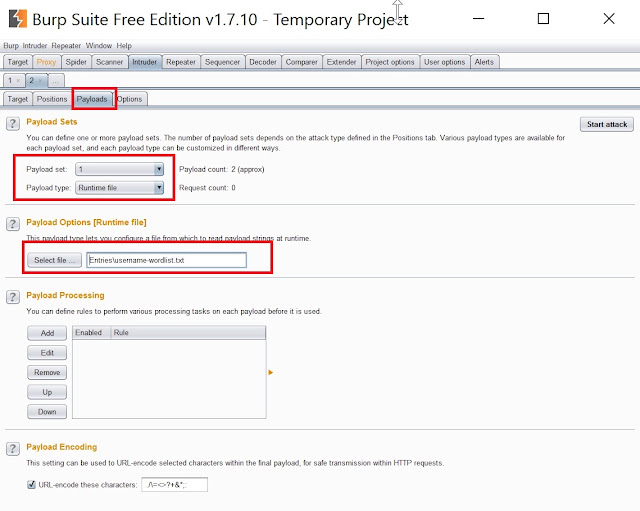Click the Start attack button

pyautogui.click(x=607, y=124)
